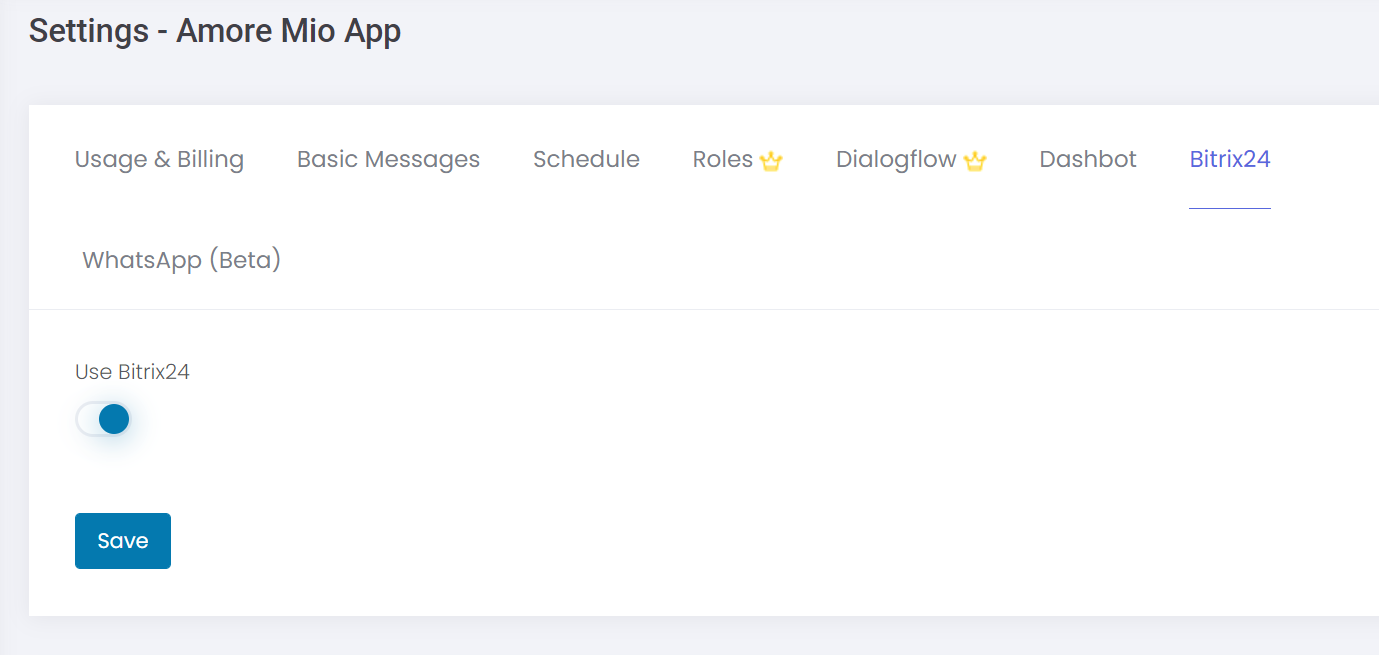The height and width of the screenshot is (655, 1379).
Task: Disable the Use Bitrix24 switch
Action: (x=103, y=419)
